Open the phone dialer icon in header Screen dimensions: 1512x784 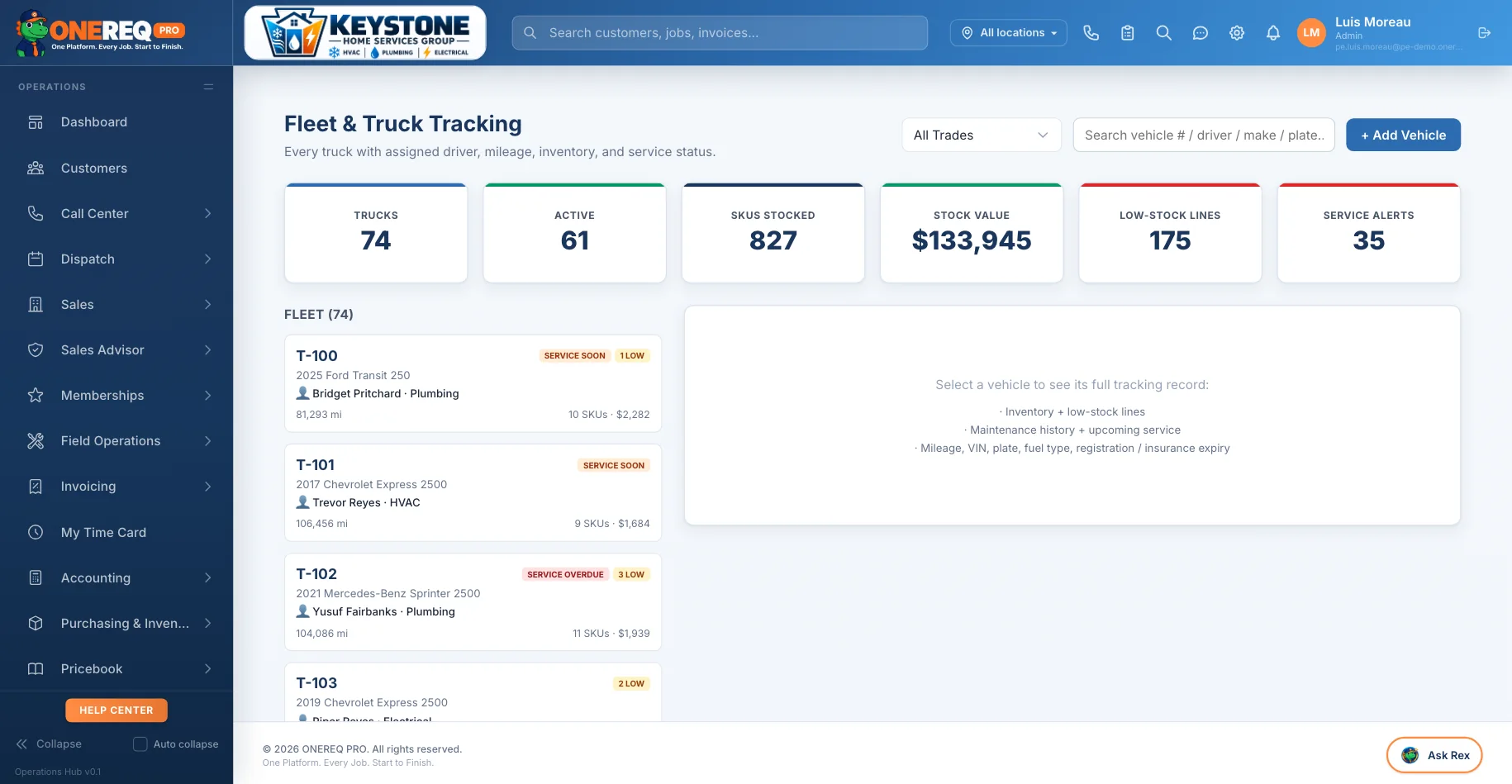[x=1091, y=33]
